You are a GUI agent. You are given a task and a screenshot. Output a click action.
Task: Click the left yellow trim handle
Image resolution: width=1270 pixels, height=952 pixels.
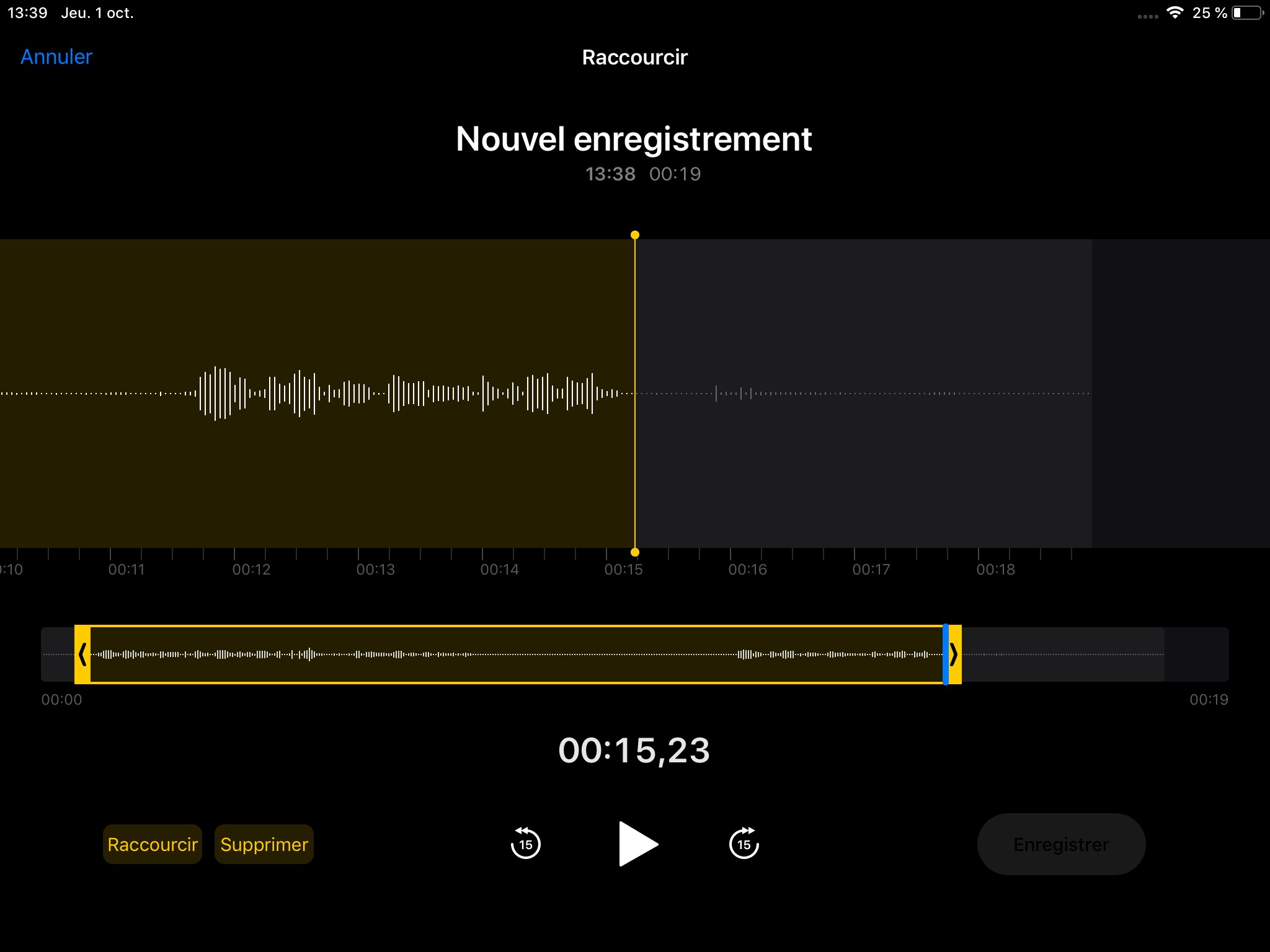82,654
